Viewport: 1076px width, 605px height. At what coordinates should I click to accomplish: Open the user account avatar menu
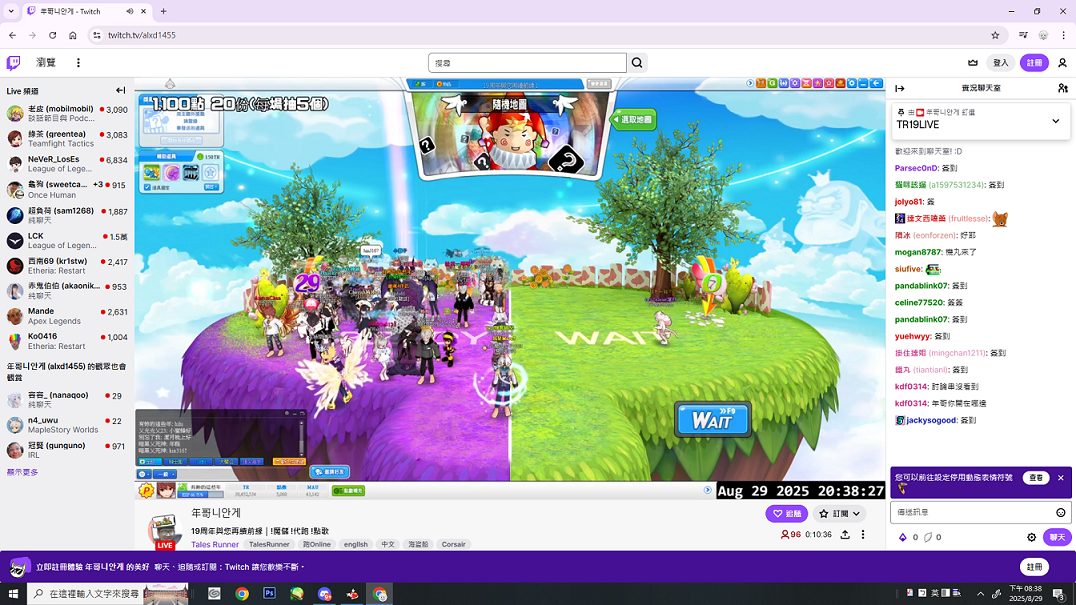pyautogui.click(x=1062, y=63)
